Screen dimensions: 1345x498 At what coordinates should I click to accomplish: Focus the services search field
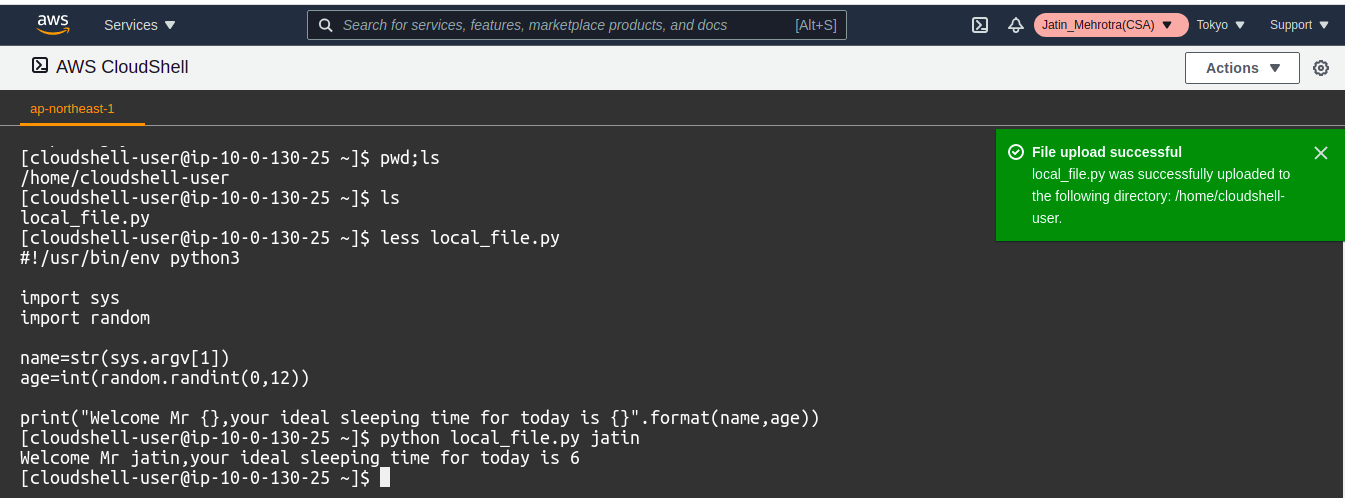pyautogui.click(x=577, y=25)
